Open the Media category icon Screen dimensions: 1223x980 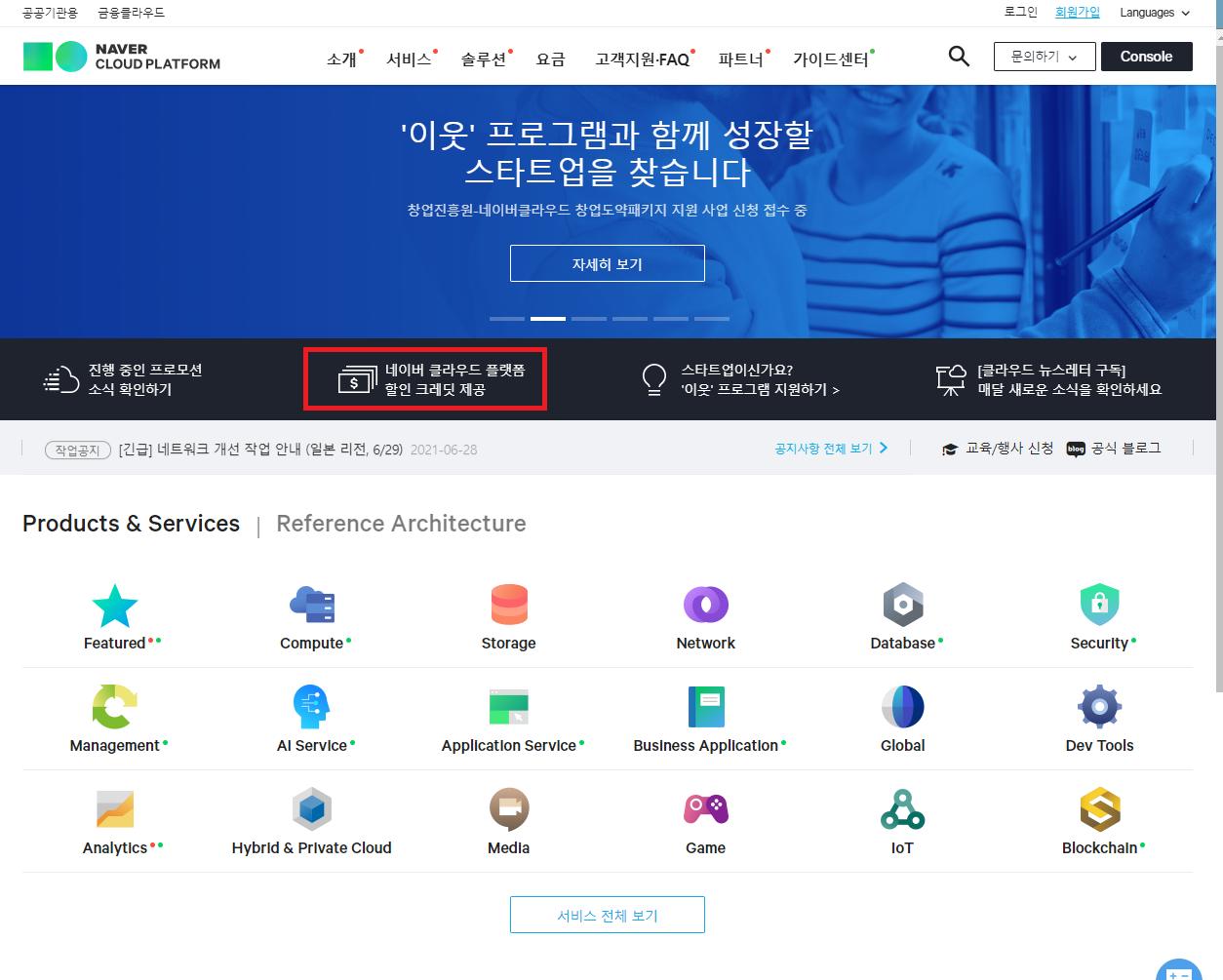tap(509, 809)
